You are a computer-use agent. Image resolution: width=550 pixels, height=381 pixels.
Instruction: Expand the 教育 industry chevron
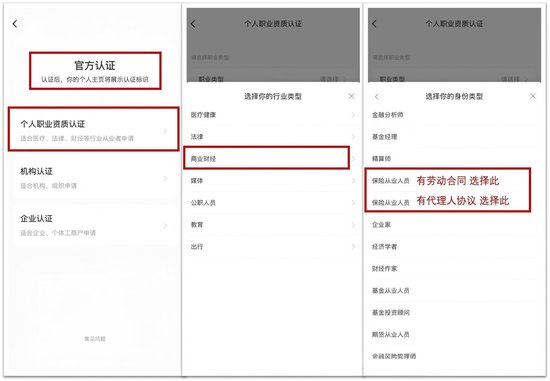353,225
